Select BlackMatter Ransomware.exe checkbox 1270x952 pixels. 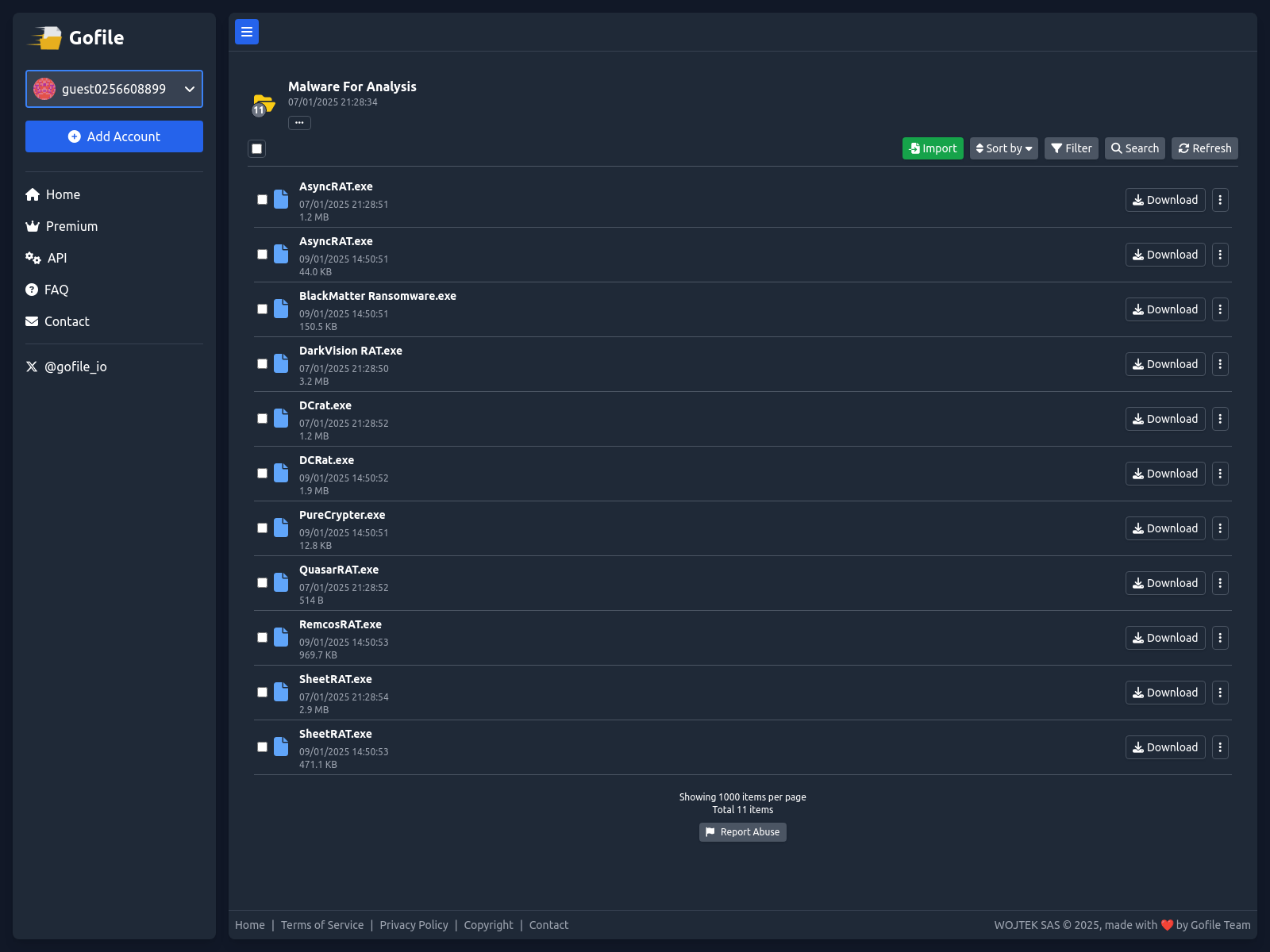point(262,309)
